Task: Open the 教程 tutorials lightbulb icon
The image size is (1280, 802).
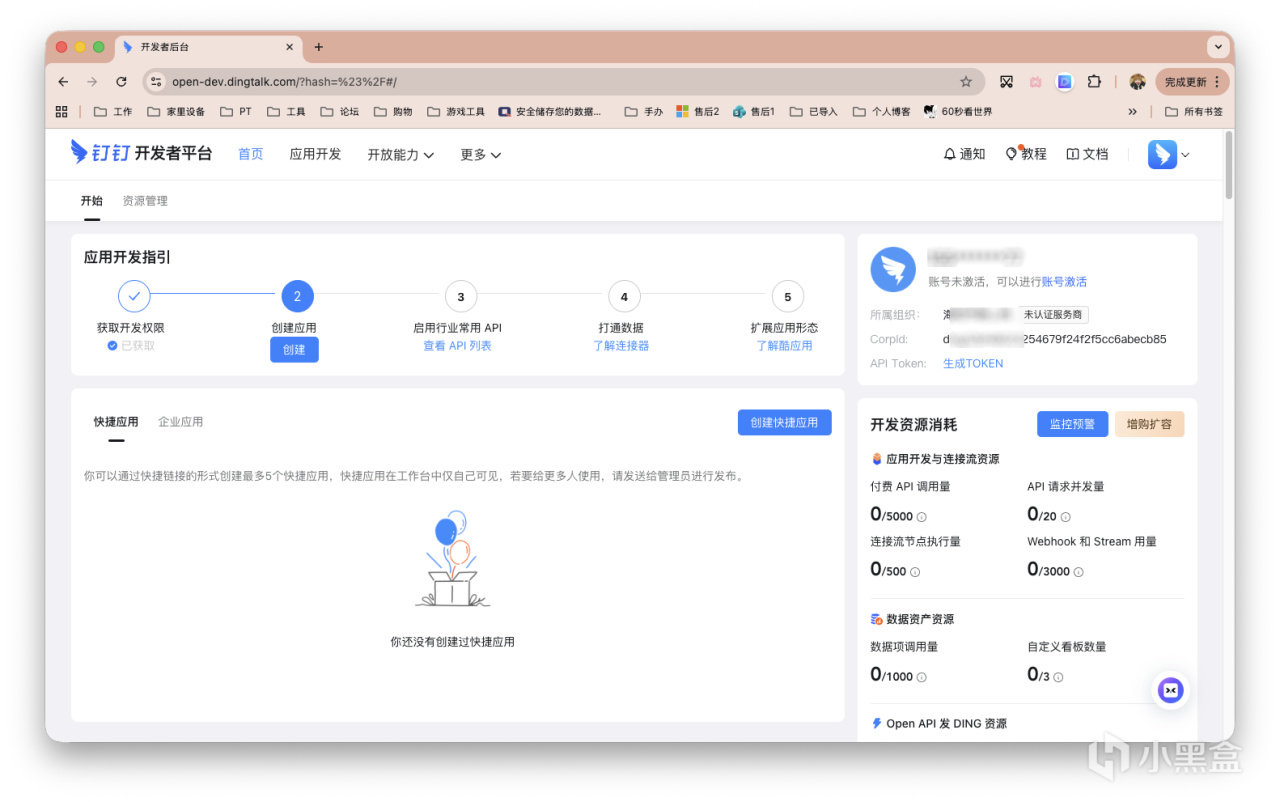Action: coord(1012,154)
